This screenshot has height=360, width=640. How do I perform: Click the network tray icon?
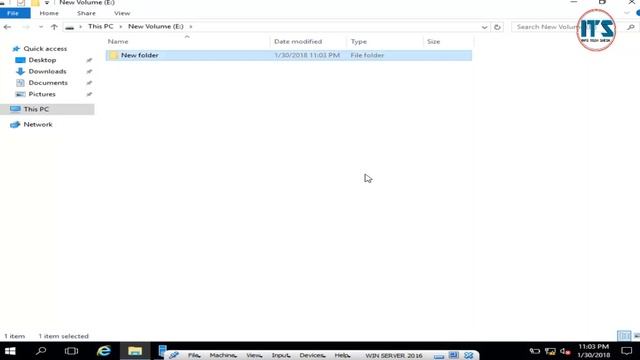tap(550, 351)
